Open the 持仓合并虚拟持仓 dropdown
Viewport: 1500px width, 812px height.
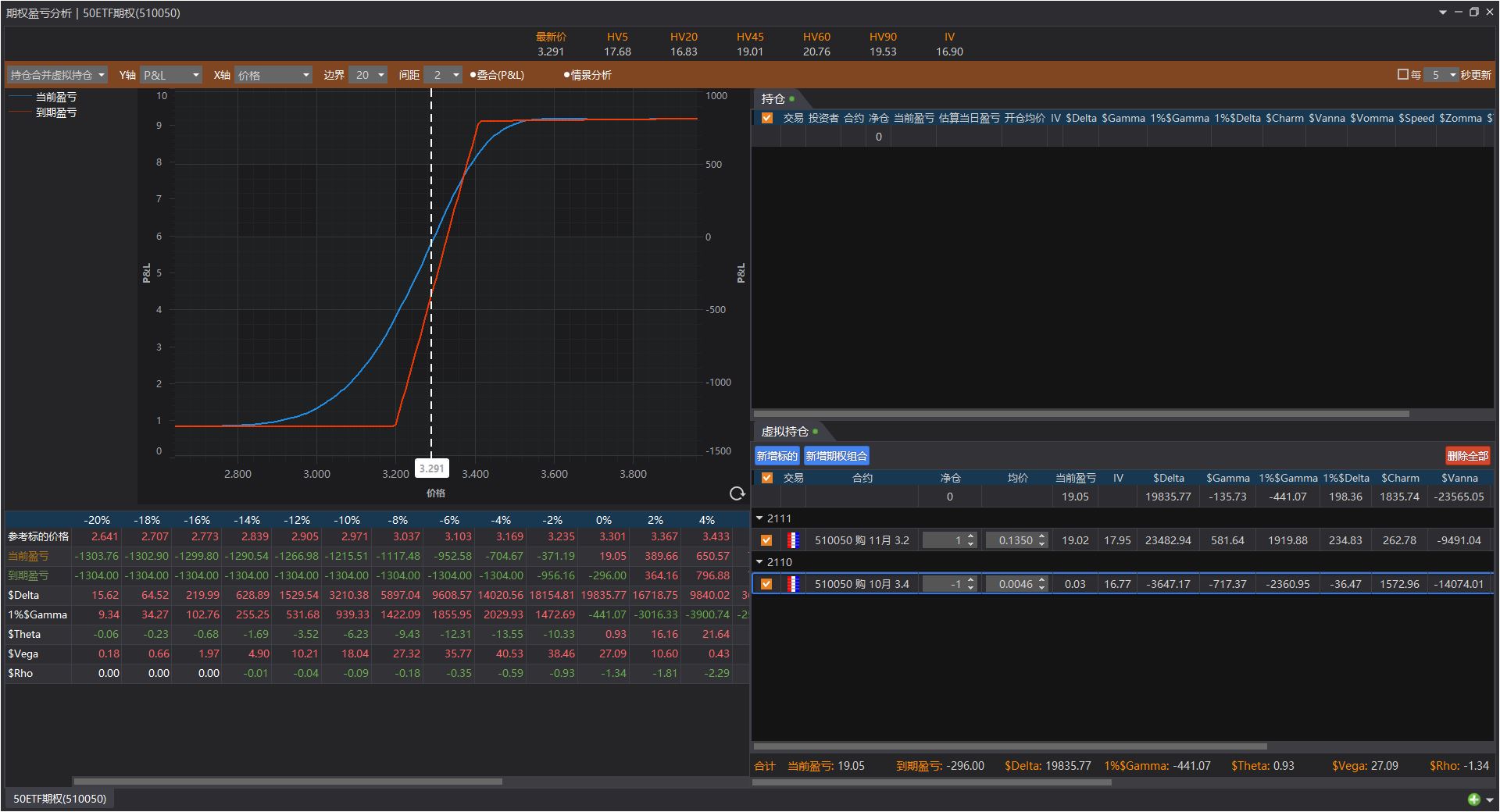click(57, 75)
